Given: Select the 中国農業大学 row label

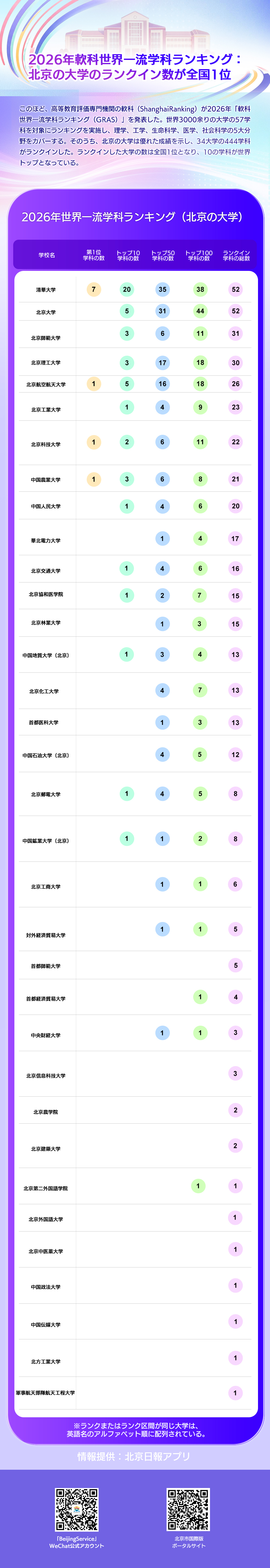Looking at the screenshot, I should pos(46,480).
